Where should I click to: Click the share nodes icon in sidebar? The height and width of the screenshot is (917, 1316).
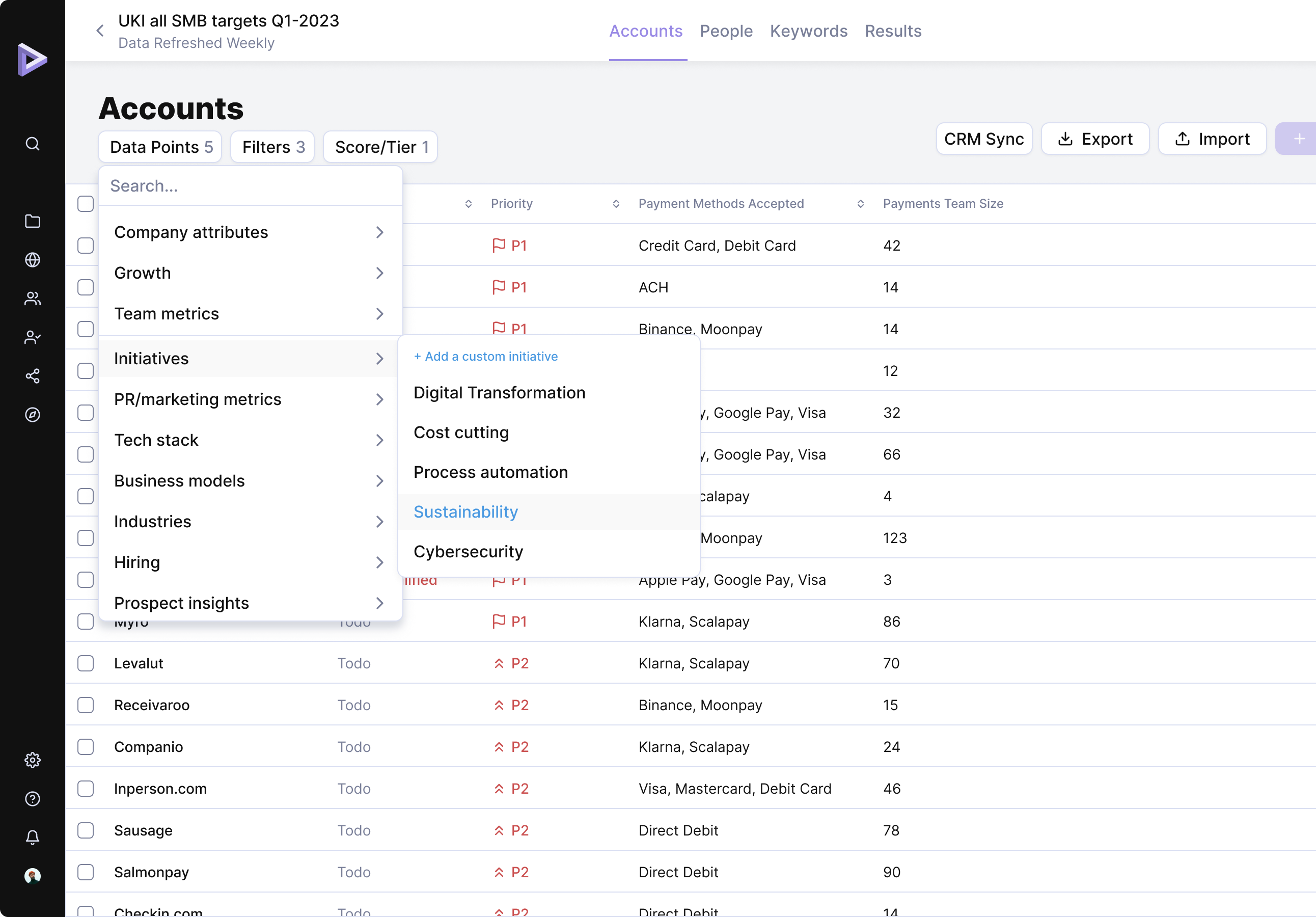coord(33,375)
